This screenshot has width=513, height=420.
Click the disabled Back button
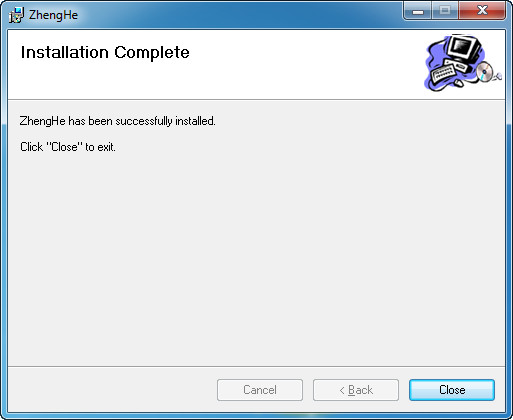(x=356, y=390)
